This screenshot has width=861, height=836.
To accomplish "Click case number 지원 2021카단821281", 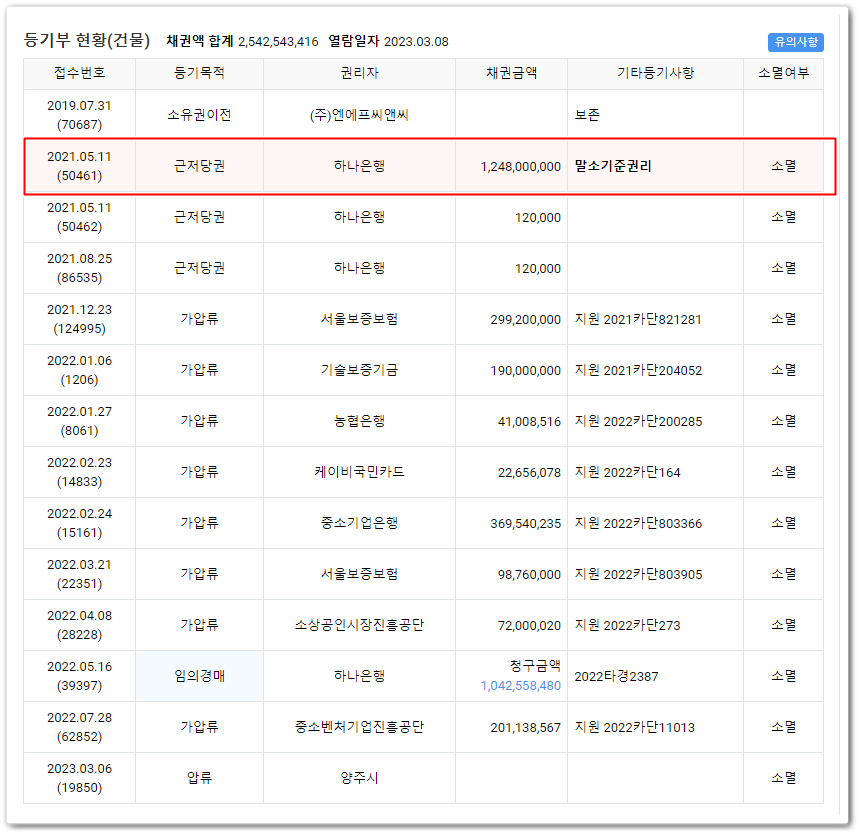I will 638,319.
